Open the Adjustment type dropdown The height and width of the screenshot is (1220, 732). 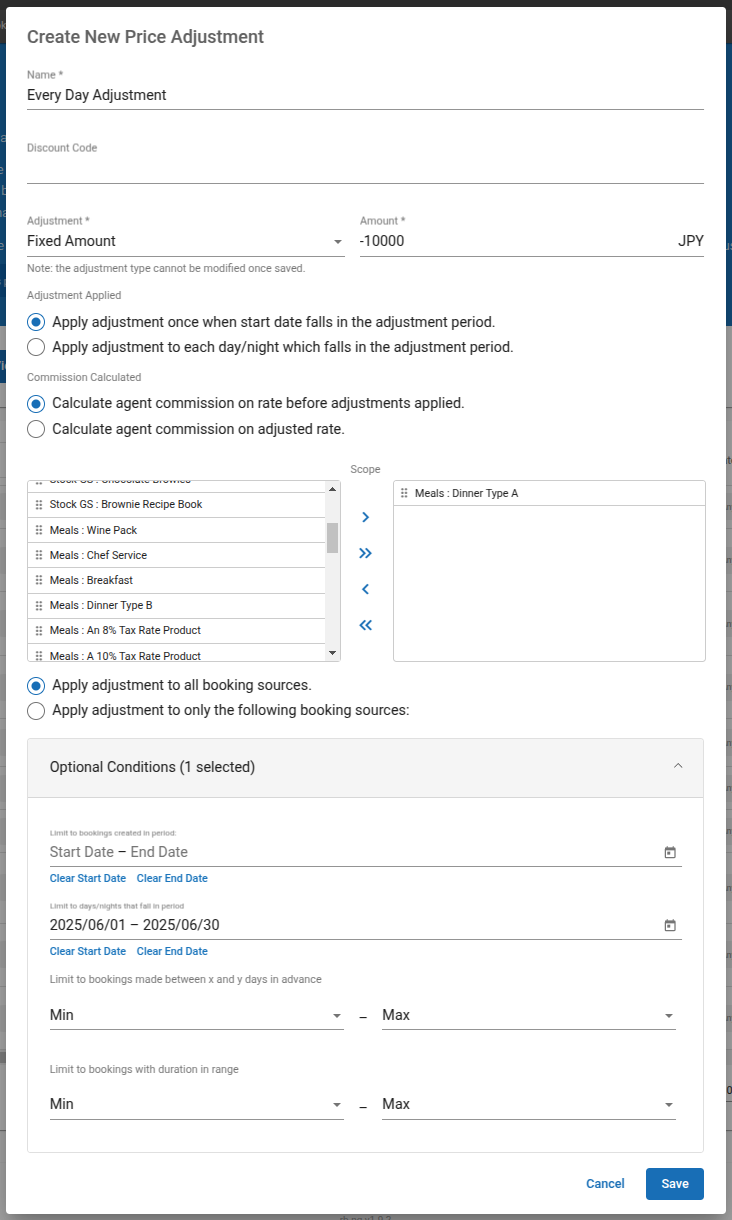(x=185, y=241)
